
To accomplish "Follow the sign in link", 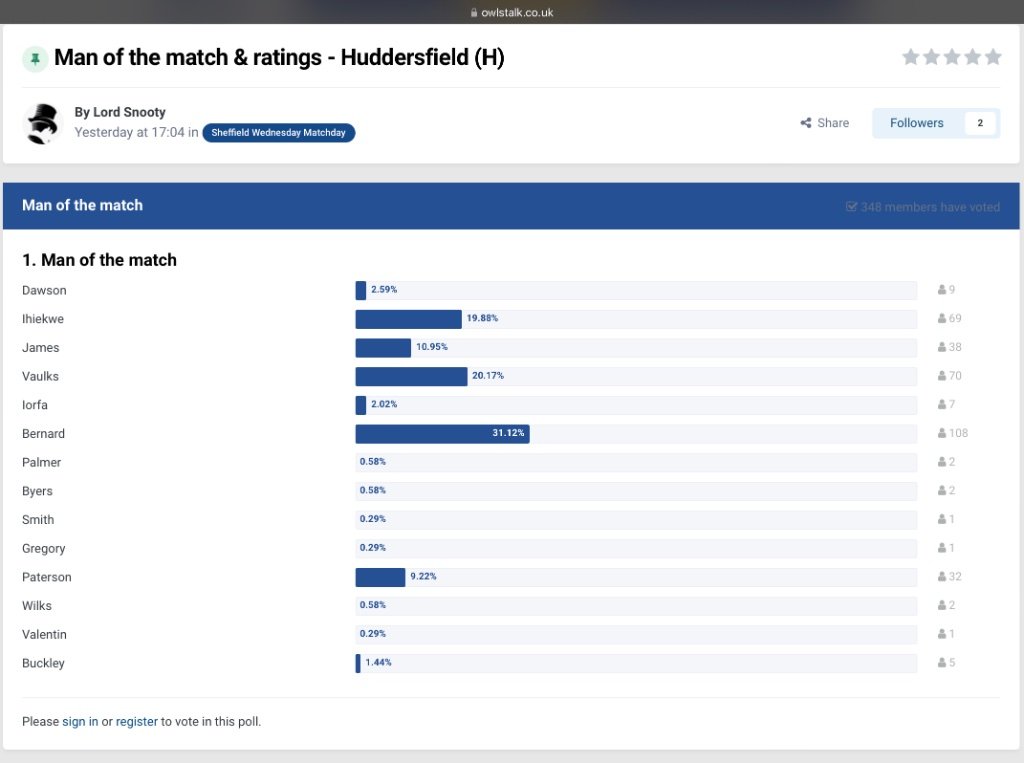I will (x=80, y=721).
